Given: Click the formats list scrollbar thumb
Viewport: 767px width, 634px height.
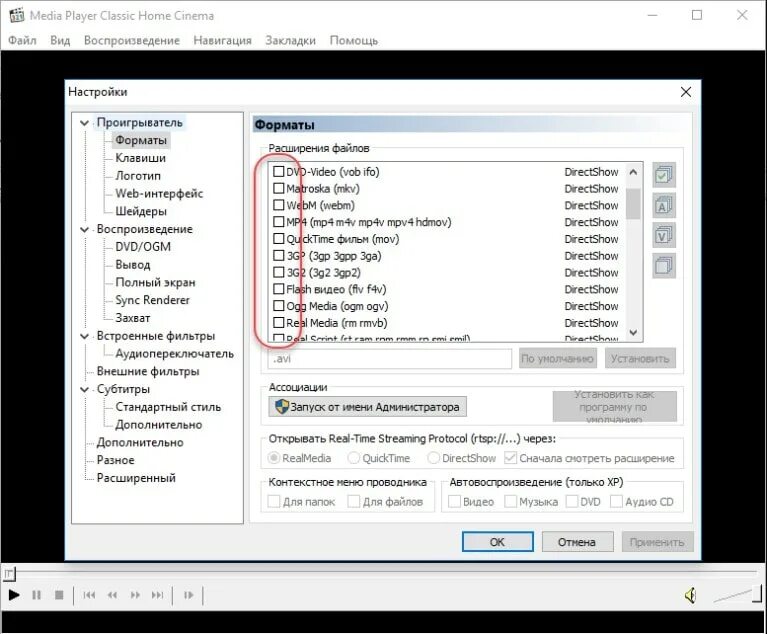Looking at the screenshot, I should click(633, 203).
